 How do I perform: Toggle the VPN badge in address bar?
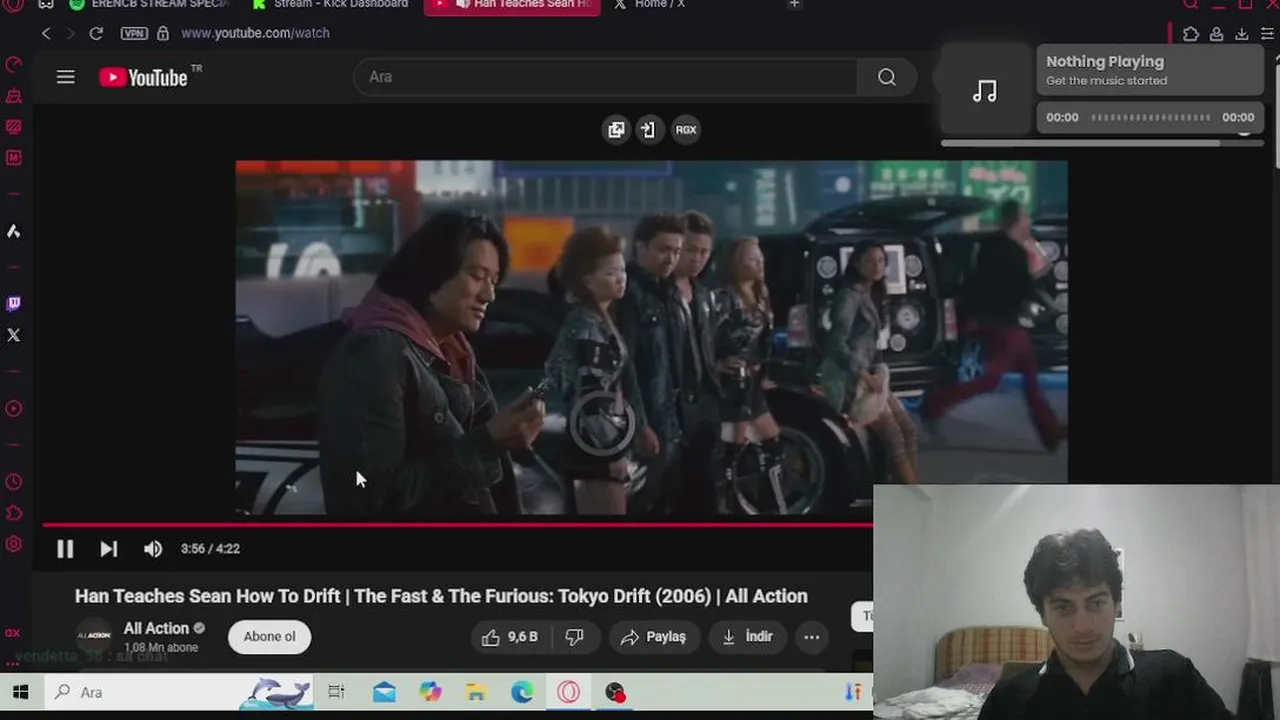point(134,33)
